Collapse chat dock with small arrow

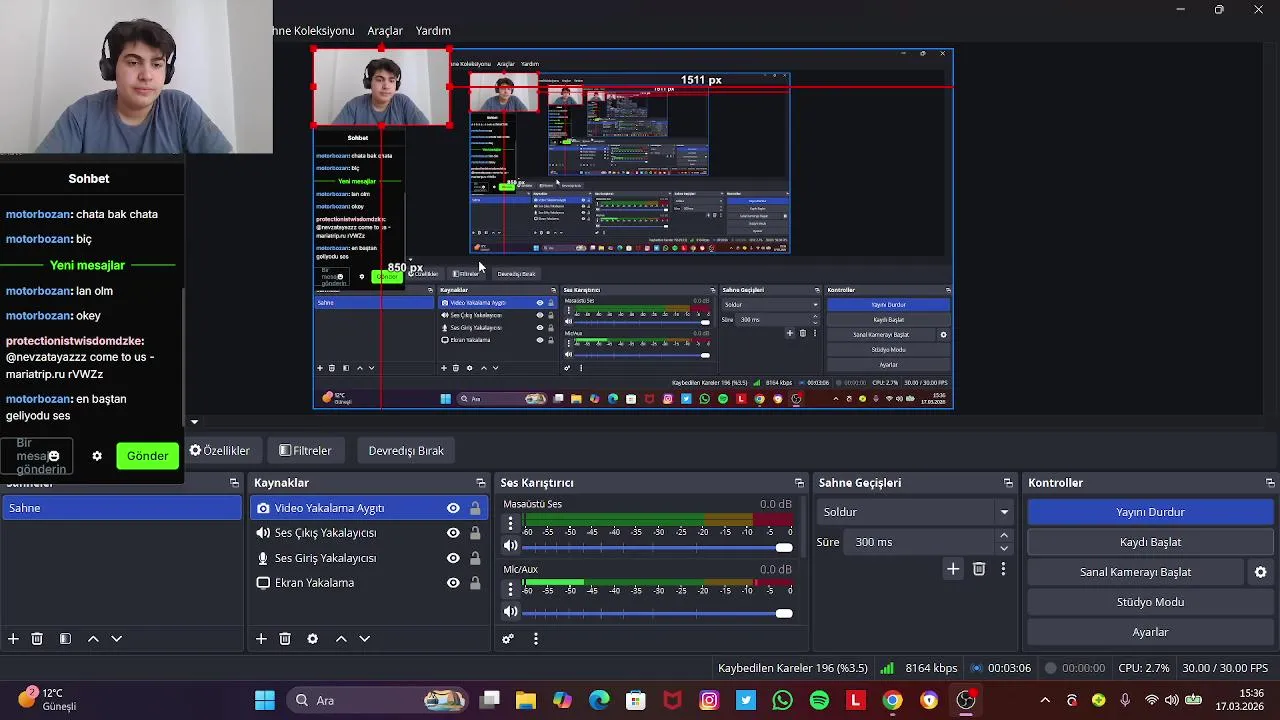pos(194,422)
